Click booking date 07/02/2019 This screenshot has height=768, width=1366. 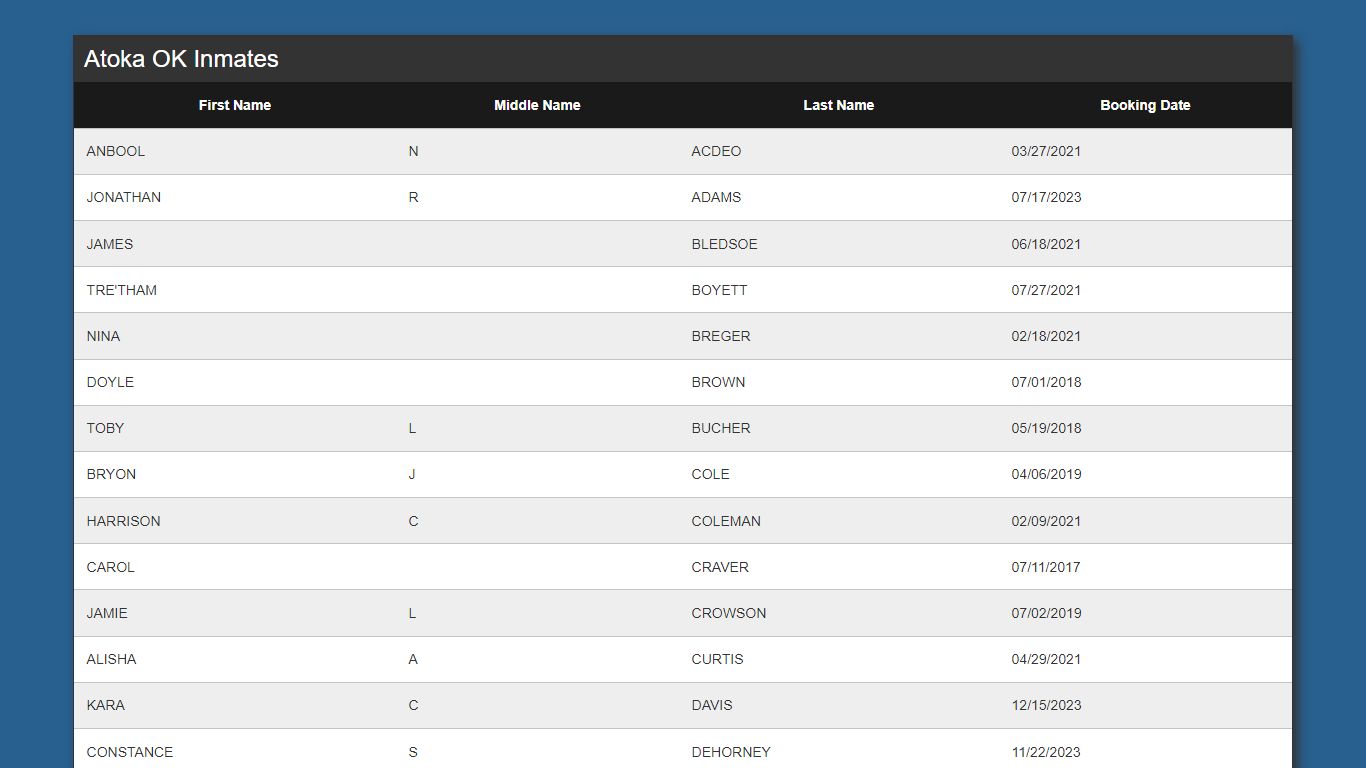click(x=1046, y=613)
